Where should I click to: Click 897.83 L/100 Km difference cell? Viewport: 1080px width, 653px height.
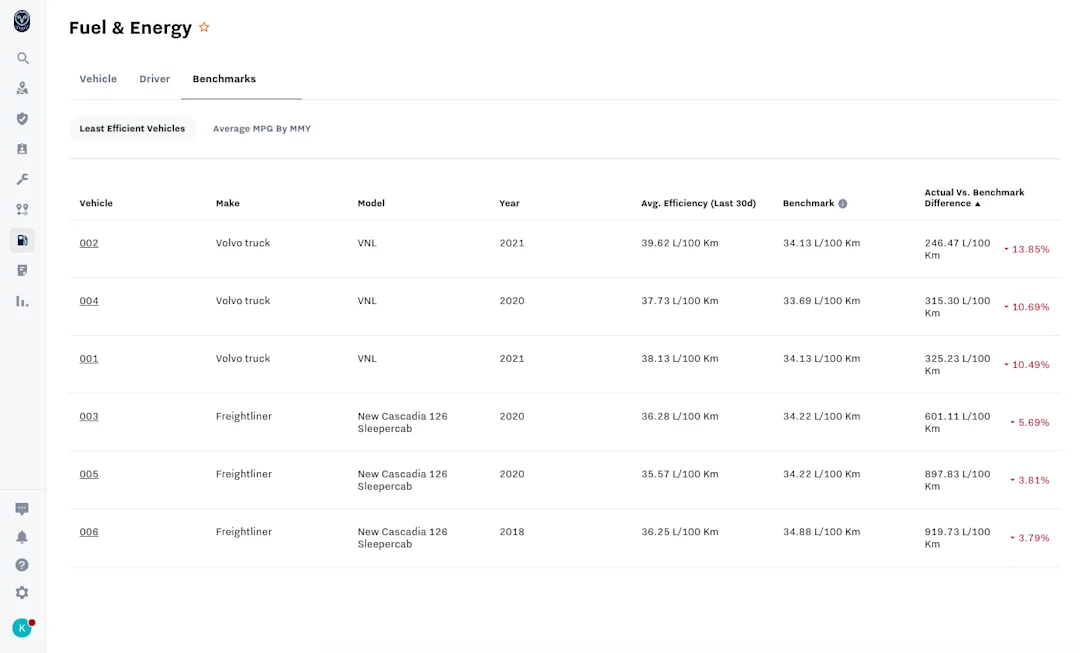[x=957, y=481]
